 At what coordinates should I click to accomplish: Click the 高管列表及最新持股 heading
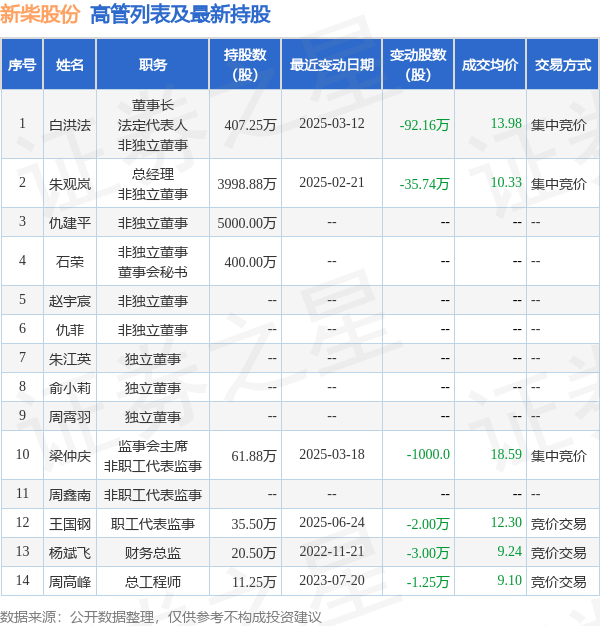pos(180,14)
